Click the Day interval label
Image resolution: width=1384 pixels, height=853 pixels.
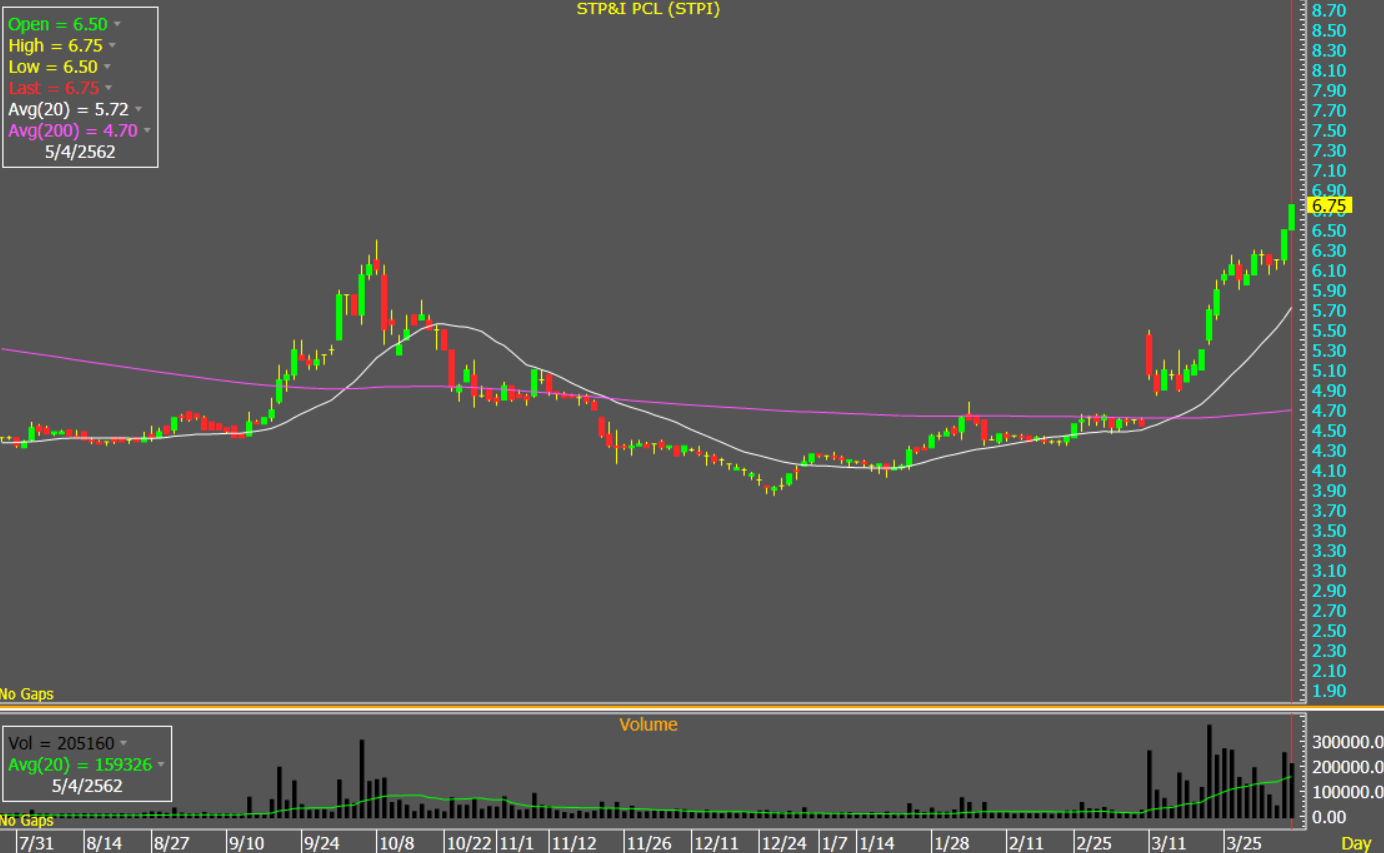[x=1355, y=844]
